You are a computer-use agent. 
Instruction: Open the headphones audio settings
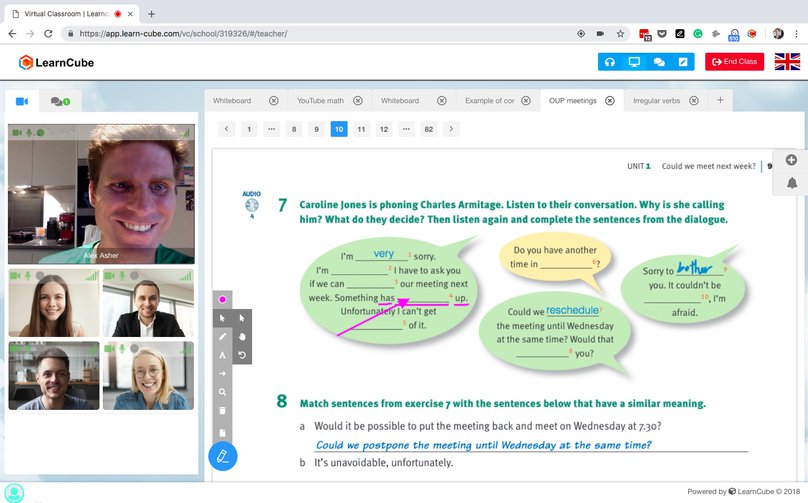[x=609, y=62]
